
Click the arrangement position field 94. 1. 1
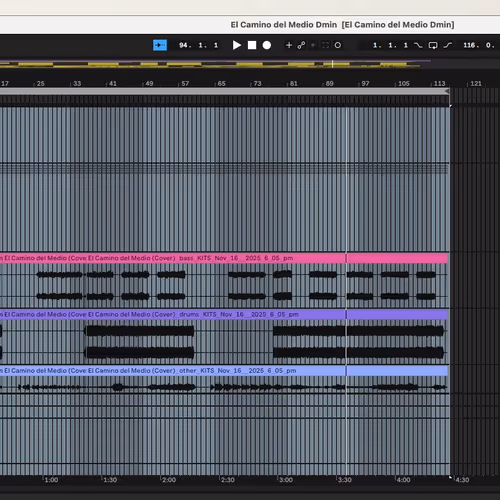click(198, 45)
